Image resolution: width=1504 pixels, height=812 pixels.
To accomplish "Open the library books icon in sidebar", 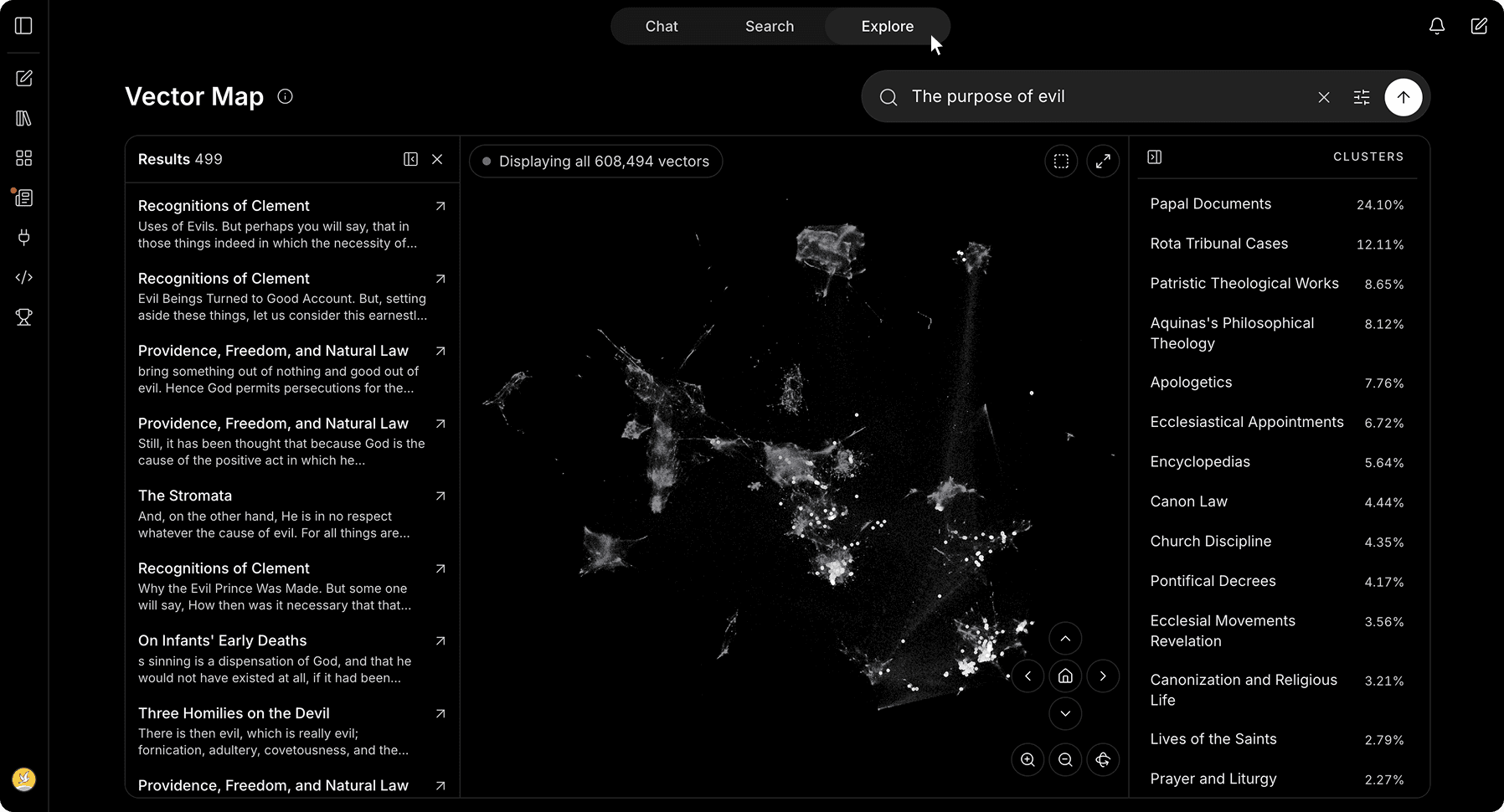I will (x=23, y=118).
